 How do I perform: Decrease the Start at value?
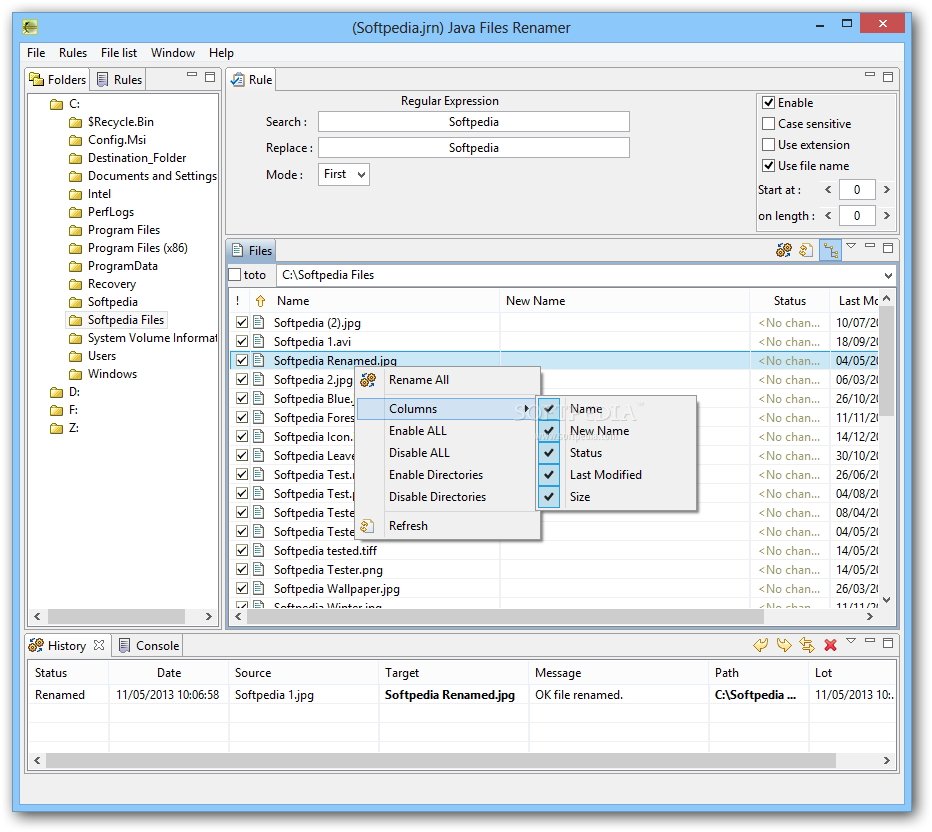pos(828,190)
